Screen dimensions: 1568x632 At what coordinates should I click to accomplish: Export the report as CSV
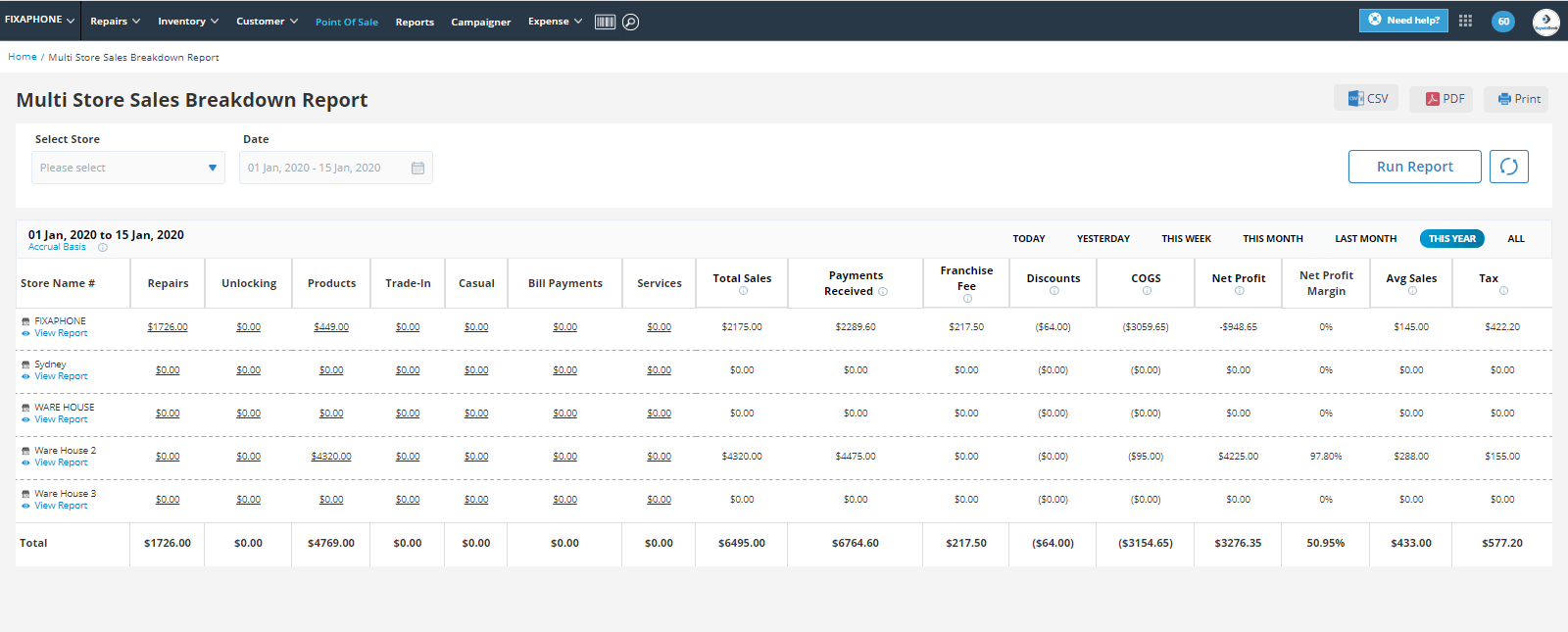[x=1366, y=98]
